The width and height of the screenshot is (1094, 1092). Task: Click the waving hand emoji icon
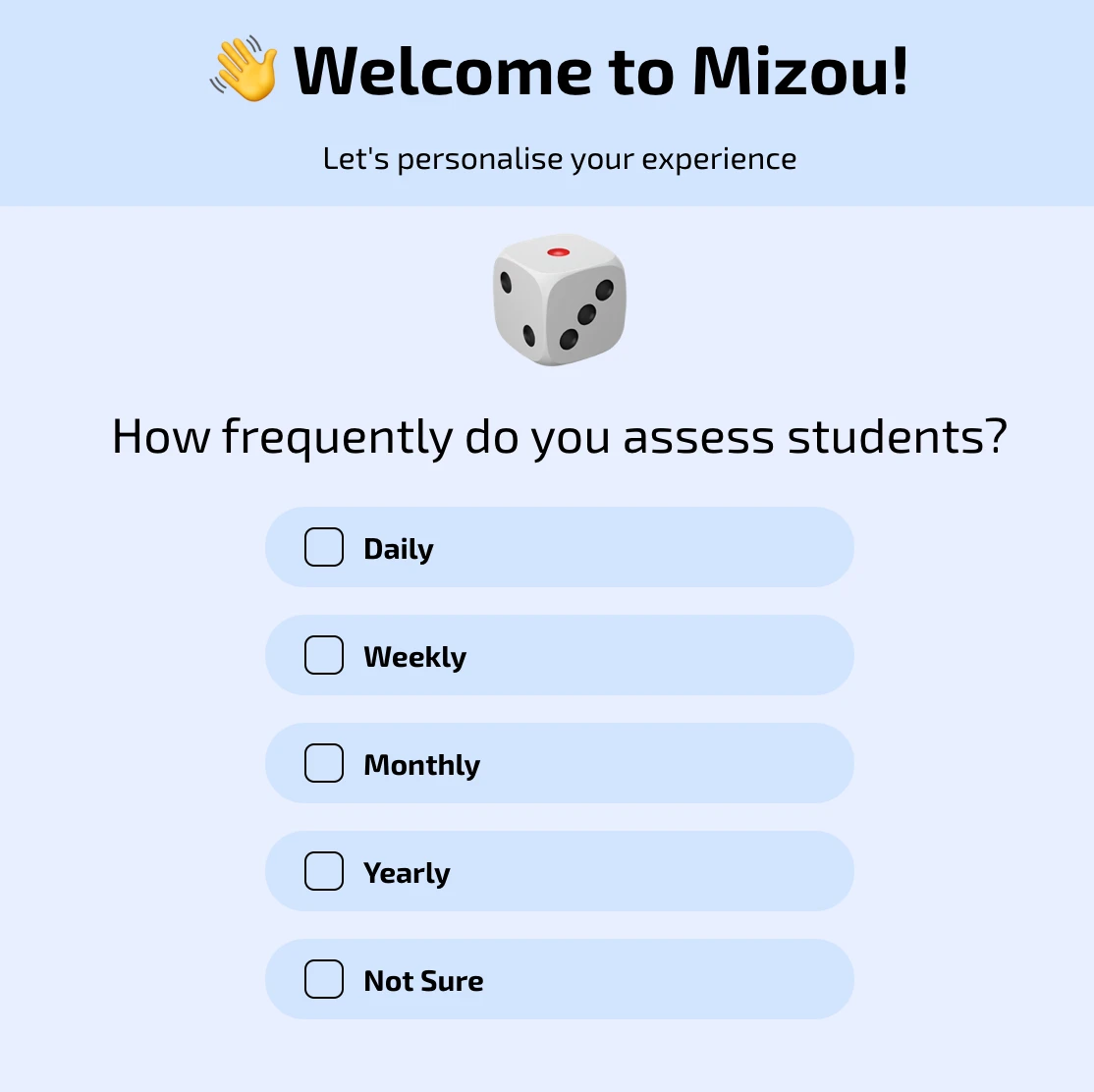[245, 69]
